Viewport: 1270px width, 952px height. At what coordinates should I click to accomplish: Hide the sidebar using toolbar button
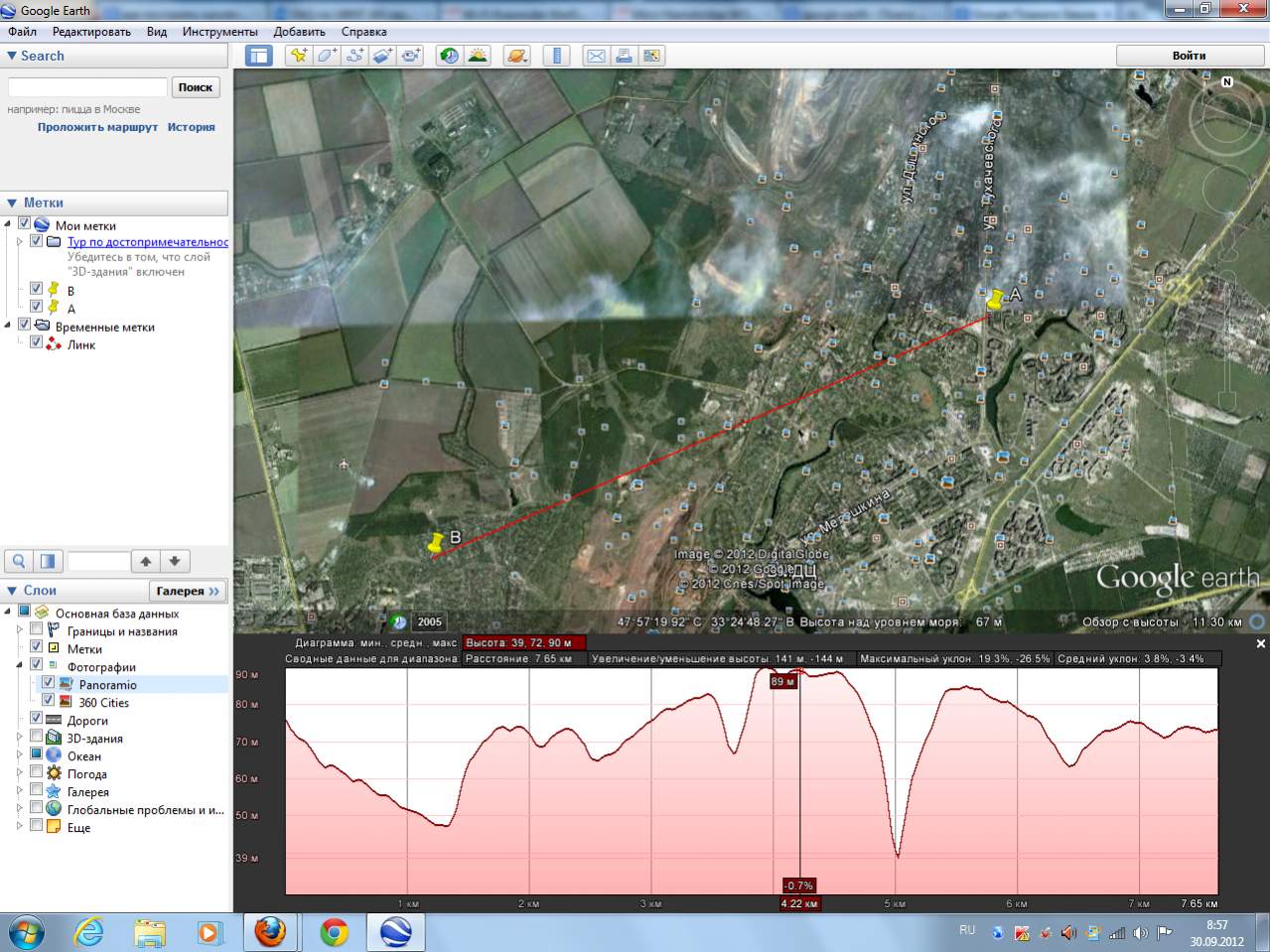[x=259, y=56]
